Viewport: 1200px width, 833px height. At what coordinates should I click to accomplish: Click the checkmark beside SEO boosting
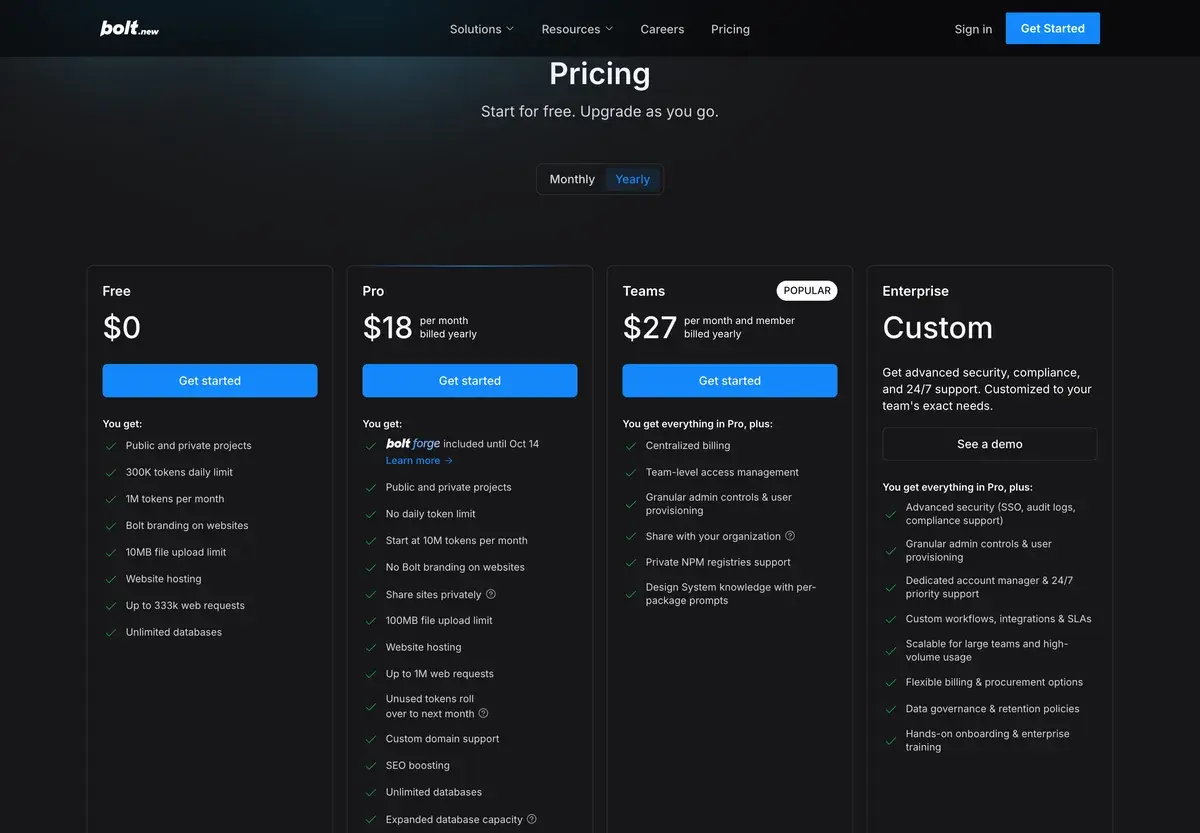[371, 766]
